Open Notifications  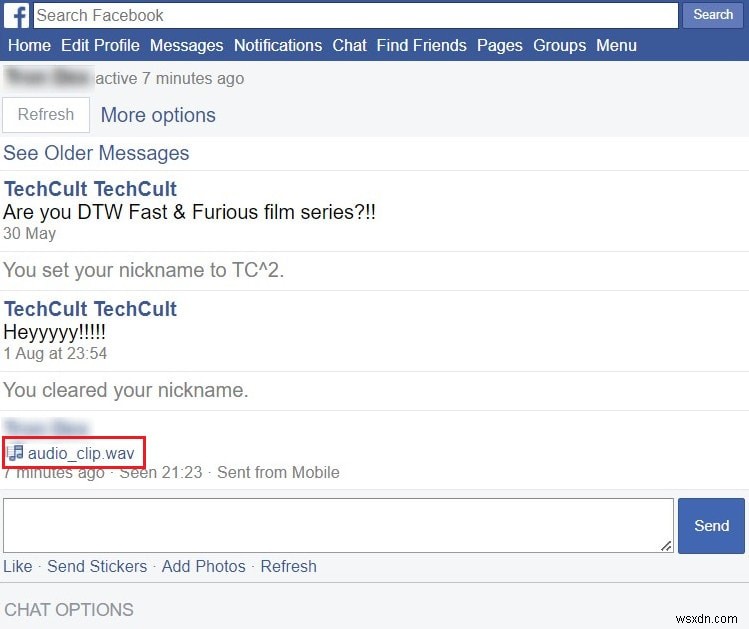(x=278, y=45)
